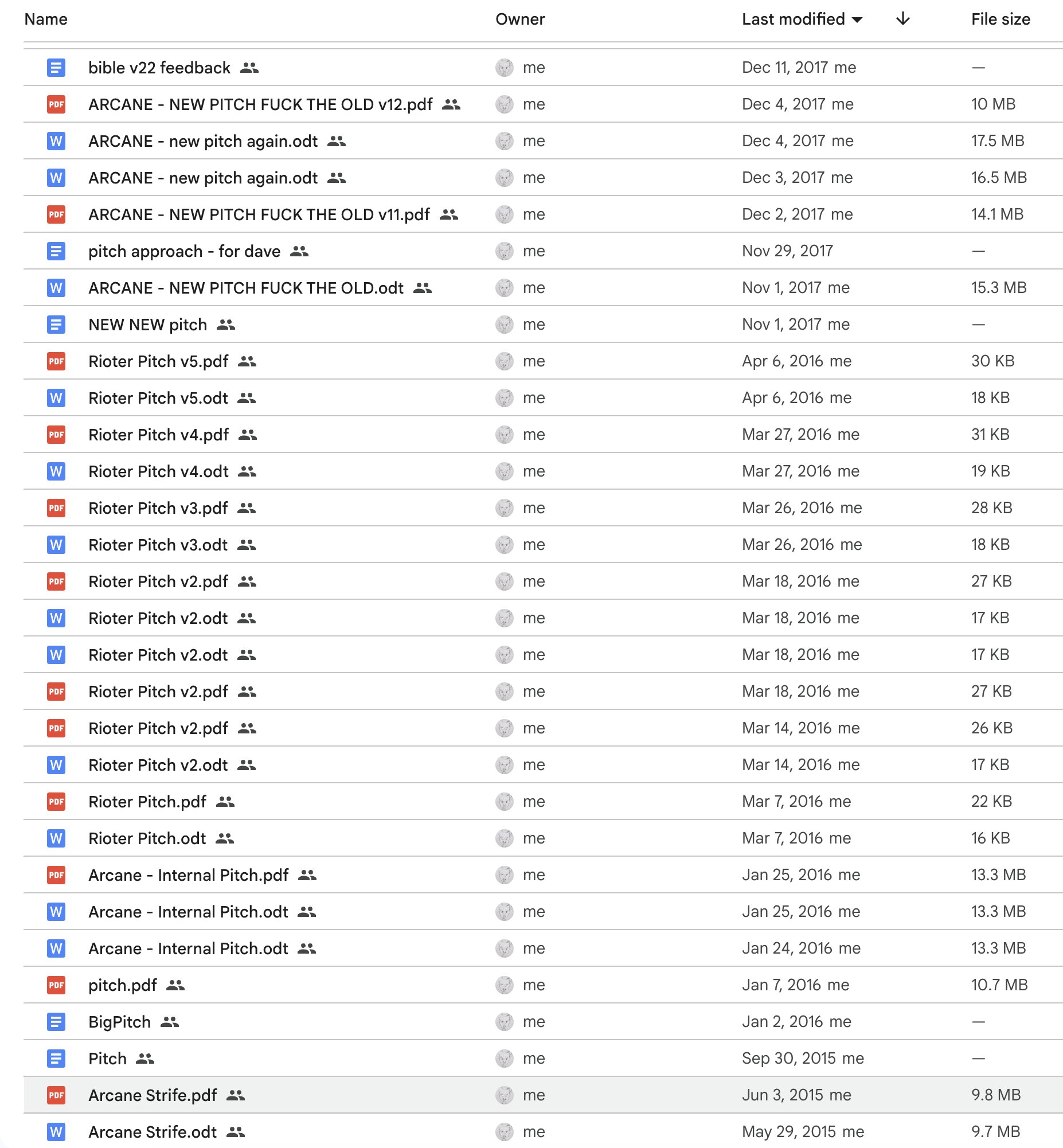Image resolution: width=1063 pixels, height=1148 pixels.
Task: Click the shared people icon next to BigPitch
Action: point(170,1022)
